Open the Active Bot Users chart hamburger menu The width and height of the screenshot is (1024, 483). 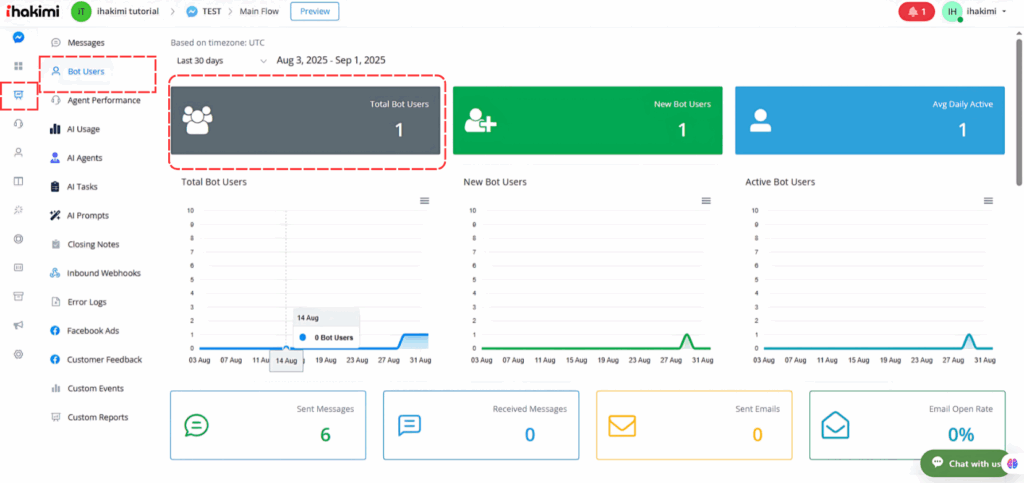pos(989,201)
